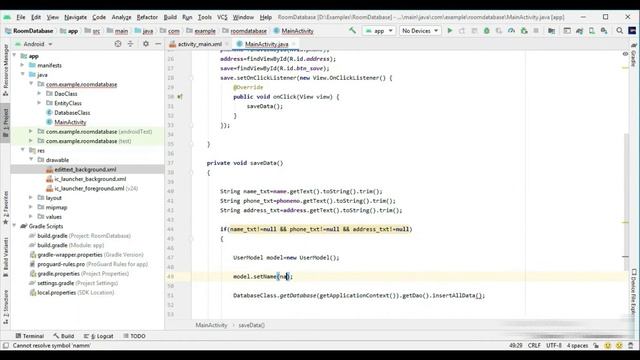The image size is (640, 360).
Task: Collapse the app module tree node
Action: tap(15, 56)
